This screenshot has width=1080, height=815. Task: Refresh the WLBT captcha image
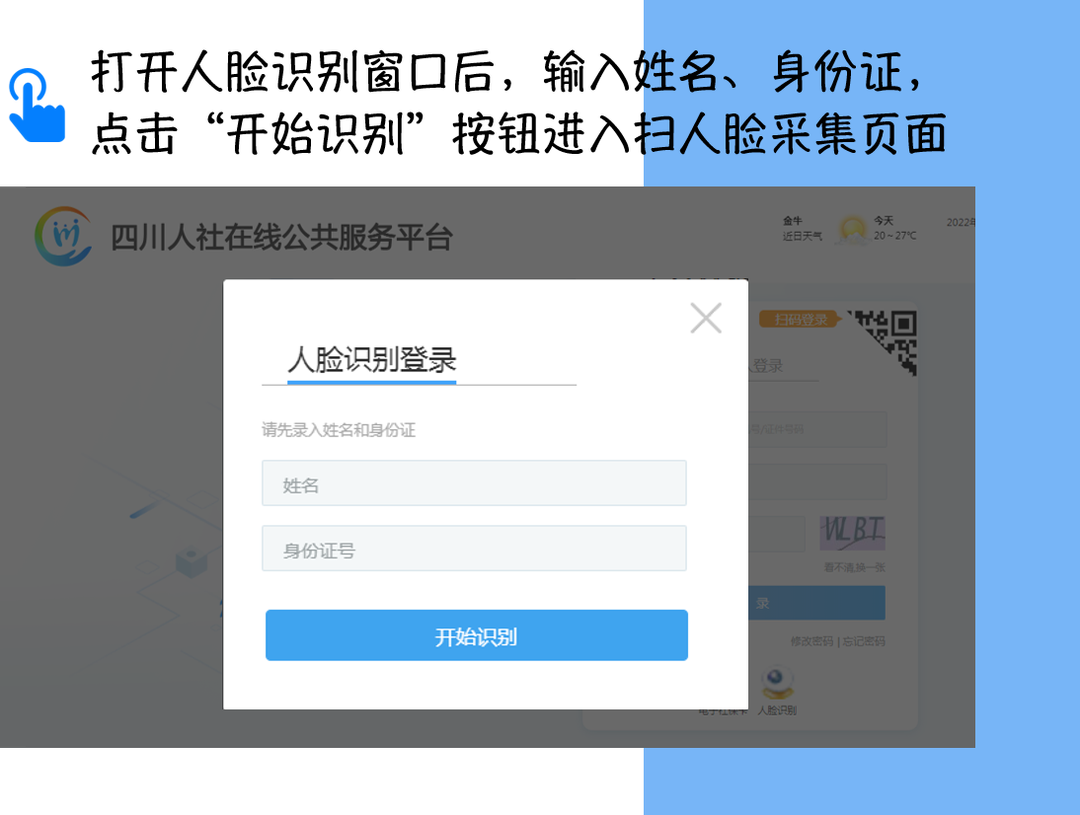point(853,532)
